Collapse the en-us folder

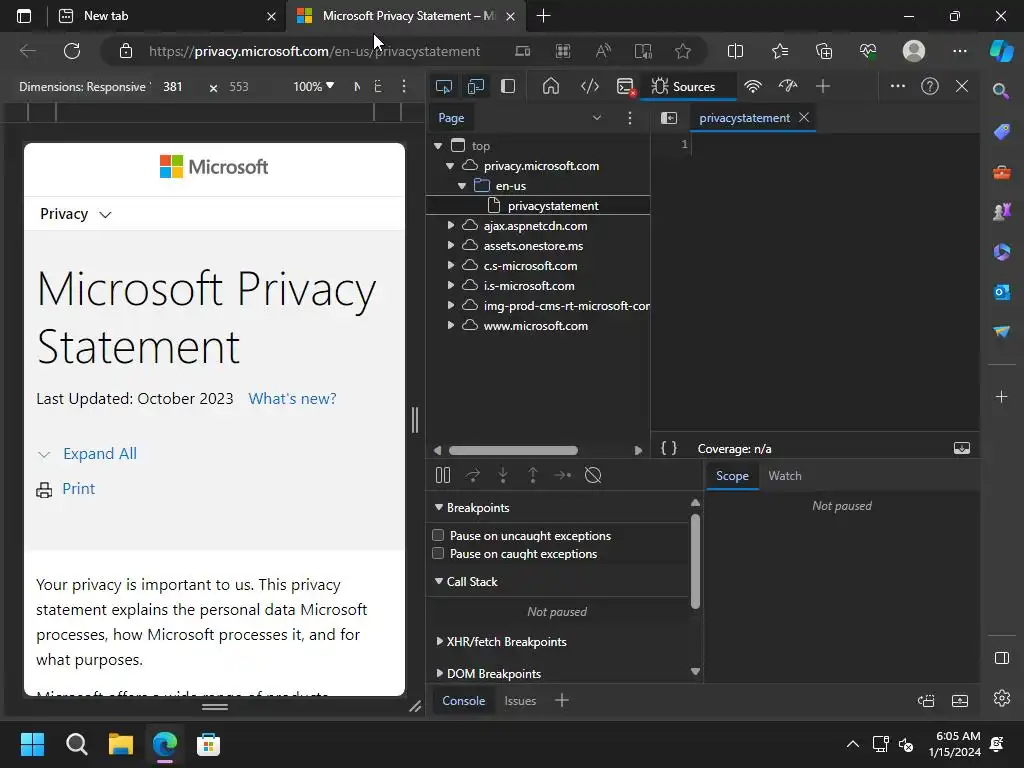coord(462,186)
